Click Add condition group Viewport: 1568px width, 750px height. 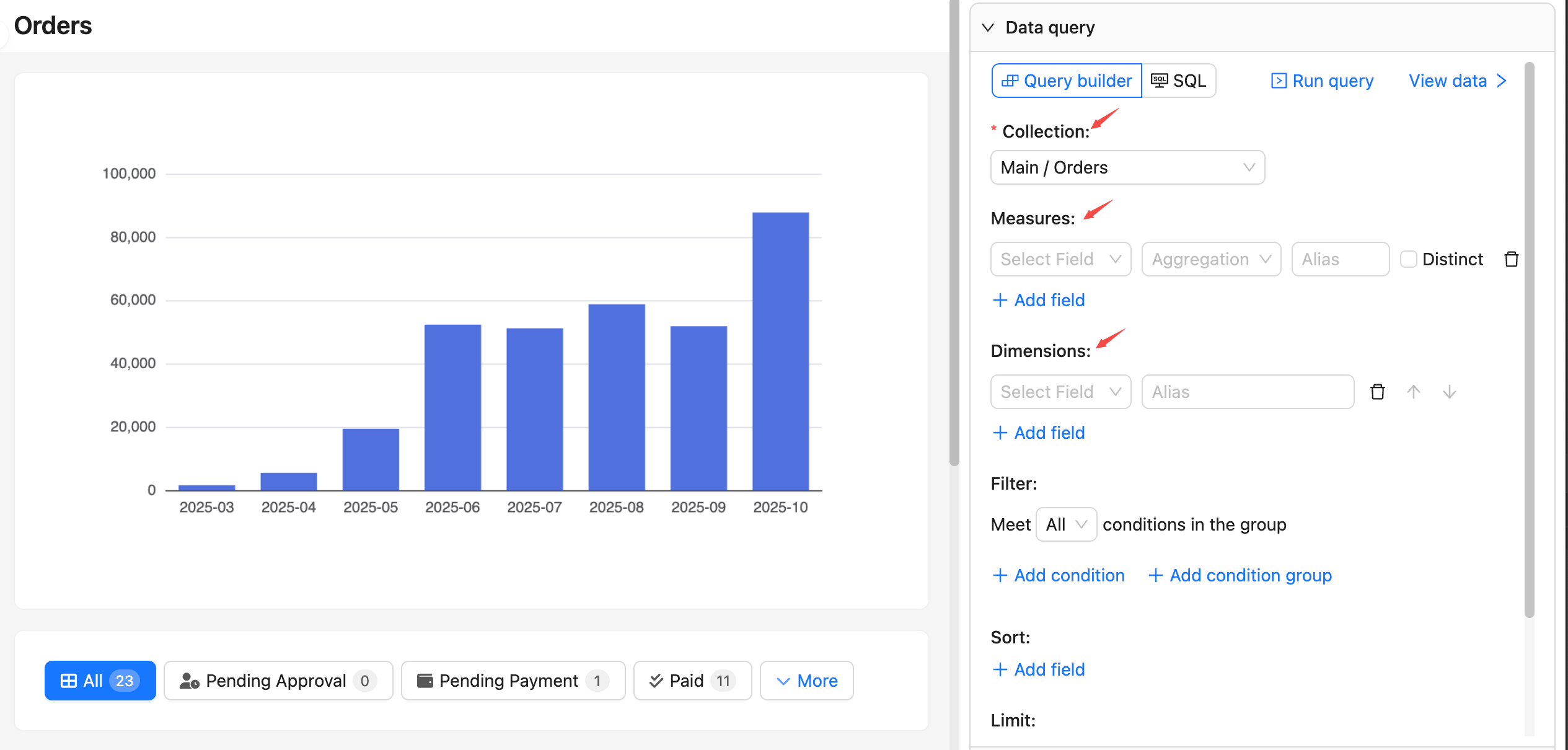tap(1240, 575)
